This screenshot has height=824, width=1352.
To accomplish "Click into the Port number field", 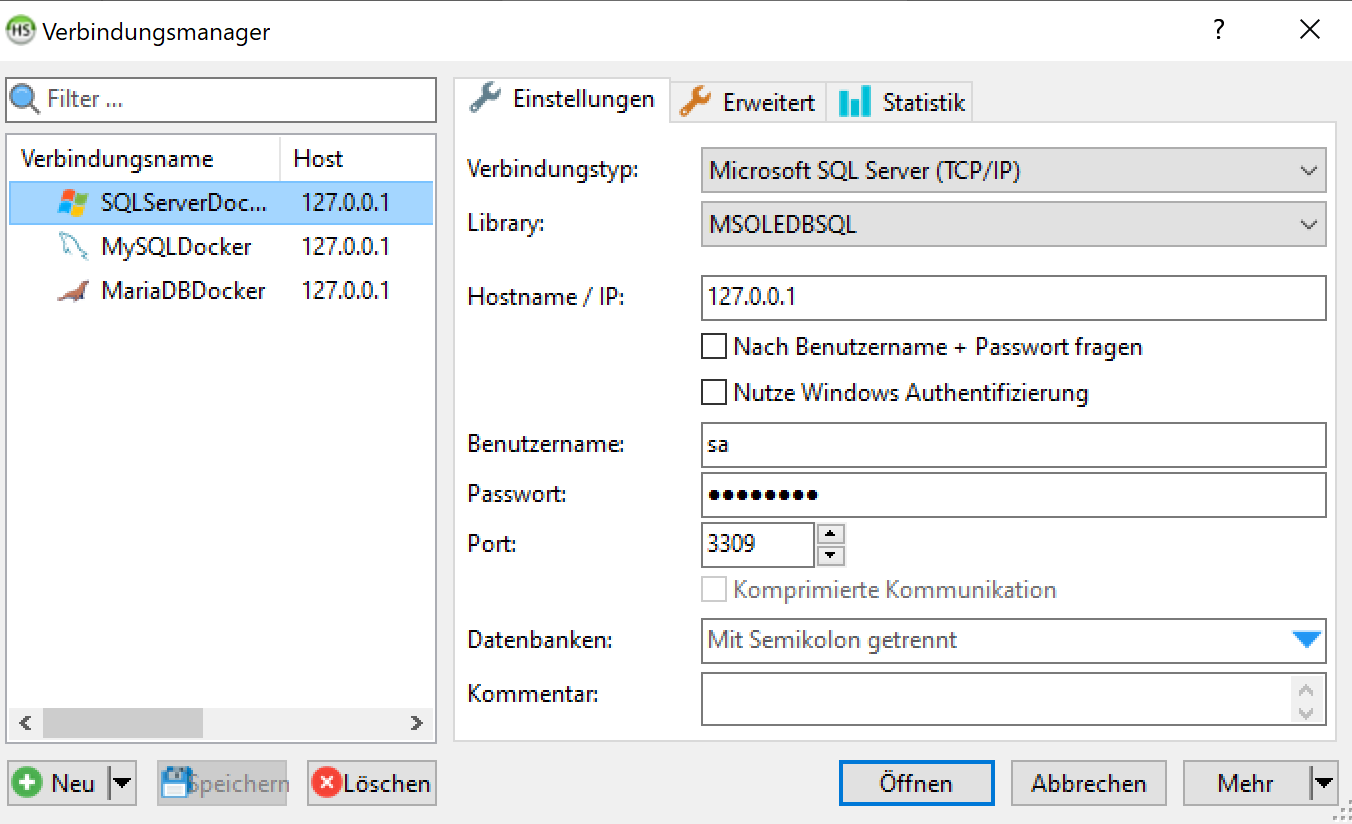I will point(758,545).
